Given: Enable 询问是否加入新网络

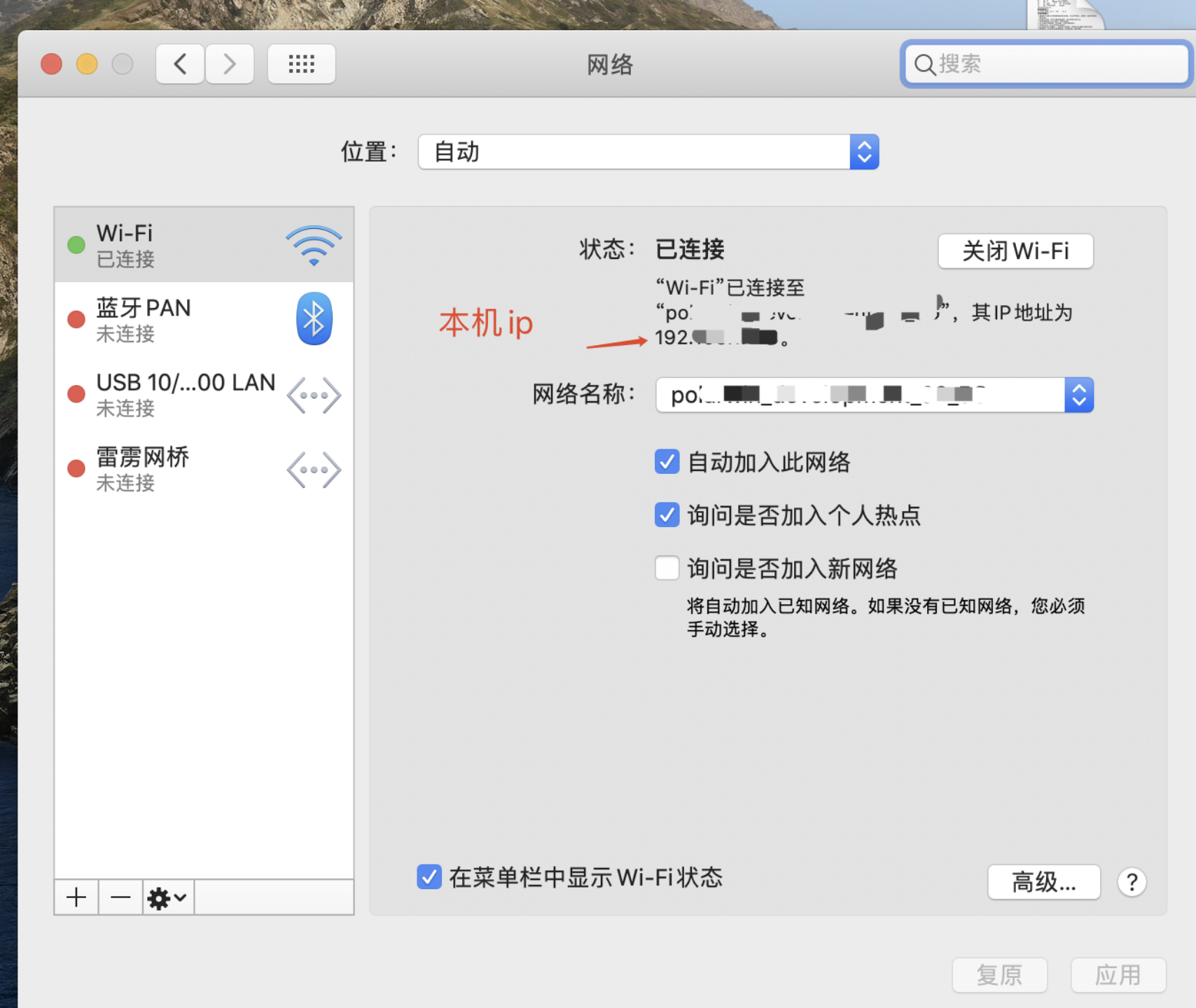Looking at the screenshot, I should [x=667, y=568].
